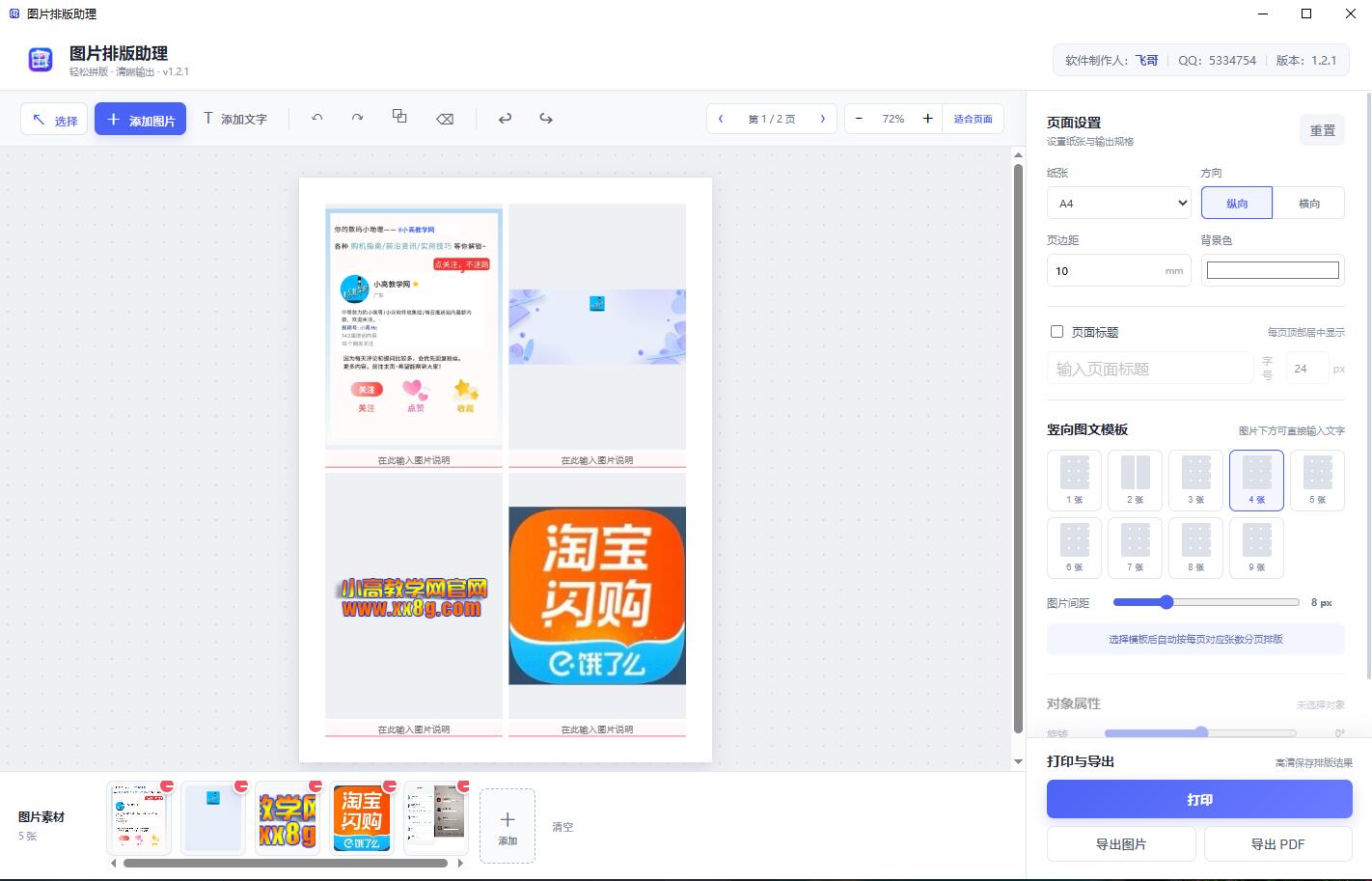Click the rotate clockwise icon
The height and width of the screenshot is (881, 1372).
[357, 119]
